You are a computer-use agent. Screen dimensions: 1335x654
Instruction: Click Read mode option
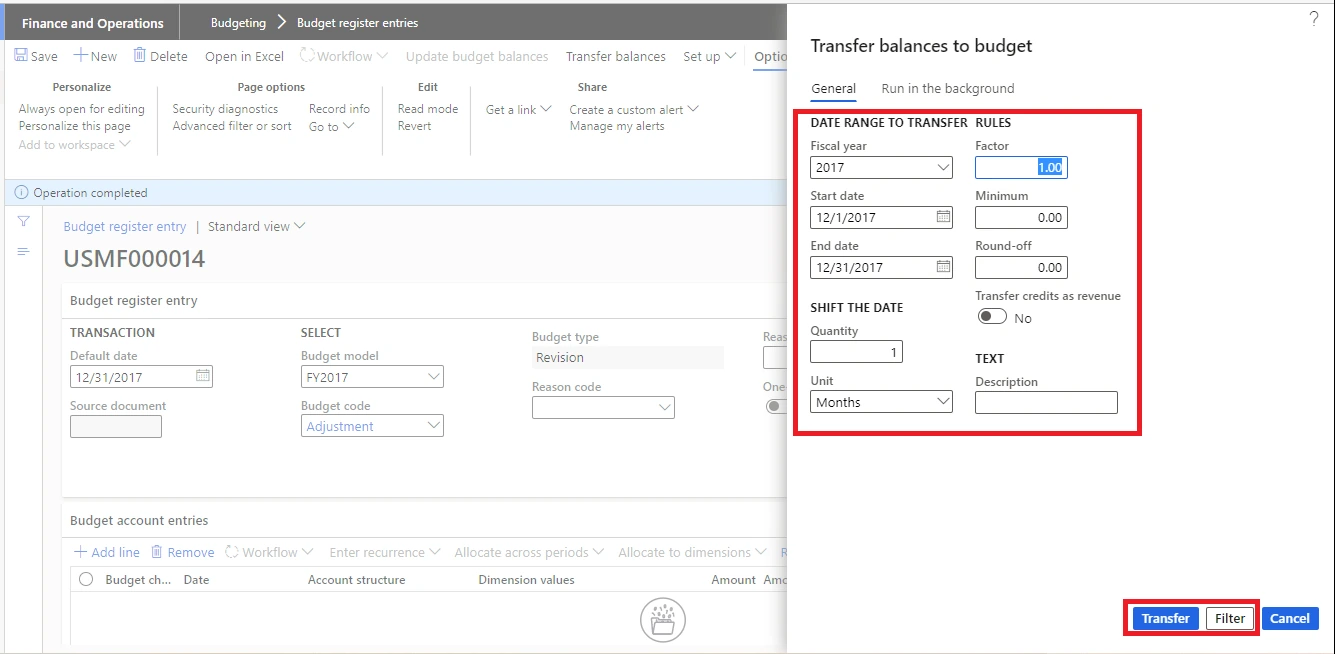pyautogui.click(x=427, y=109)
